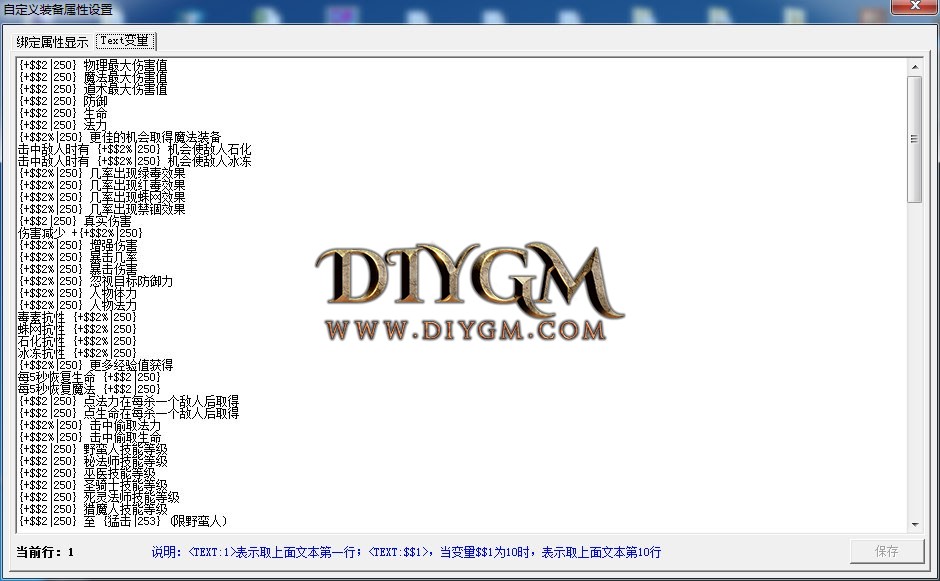Screen dimensions: 940x581
Task: Click the line 机会使敌人石化
Action: 135,149
